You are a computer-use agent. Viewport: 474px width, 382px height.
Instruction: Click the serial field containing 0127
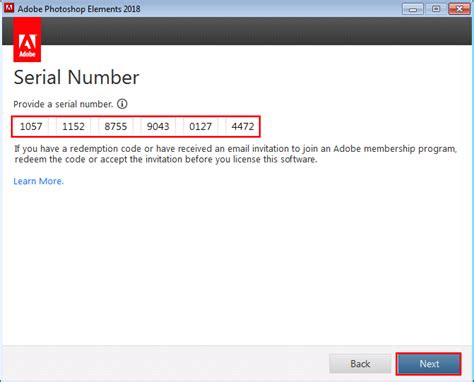[200, 126]
